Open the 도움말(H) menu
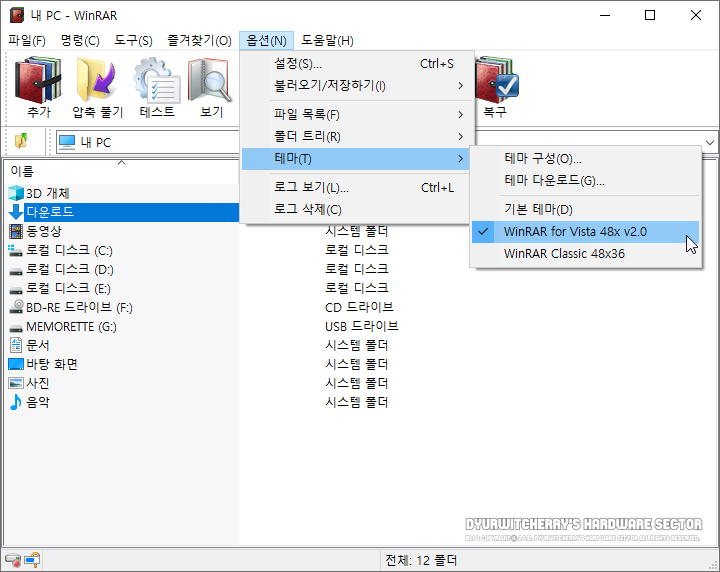Viewport: 720px width, 572px height. click(327, 40)
